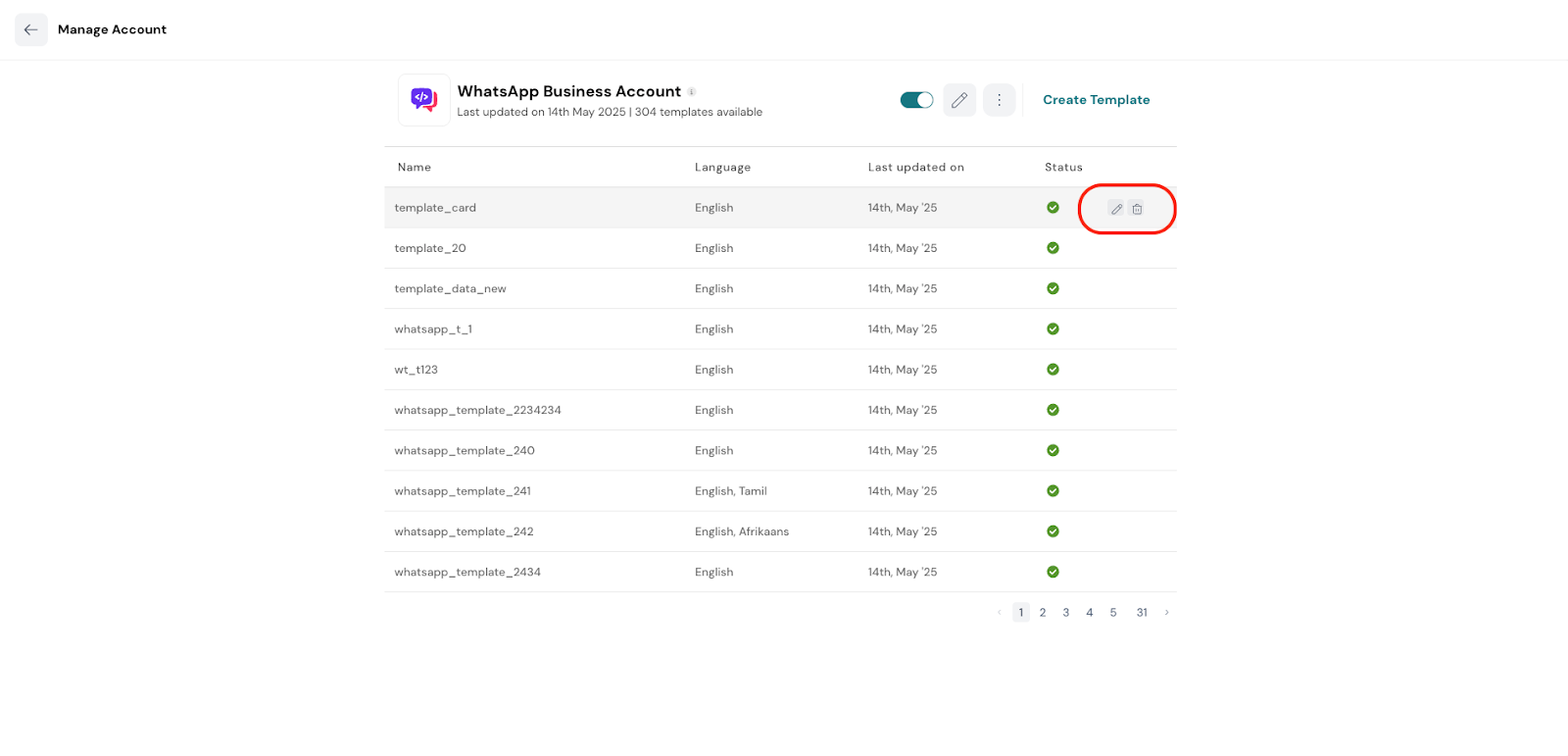Jump to last page 31
This screenshot has width=1568, height=756.
point(1142,613)
